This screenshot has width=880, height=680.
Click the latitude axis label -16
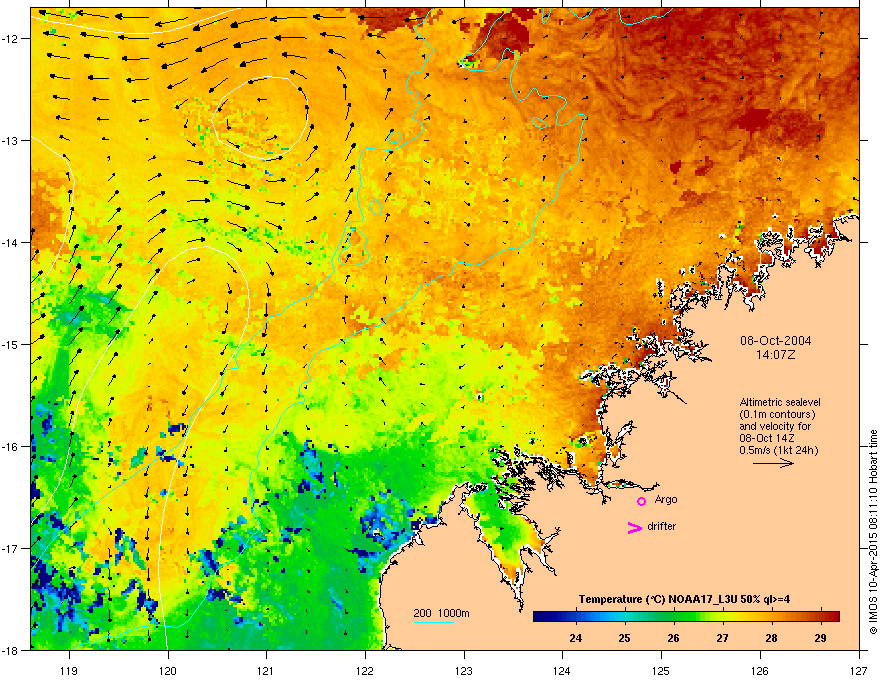click(x=11, y=447)
